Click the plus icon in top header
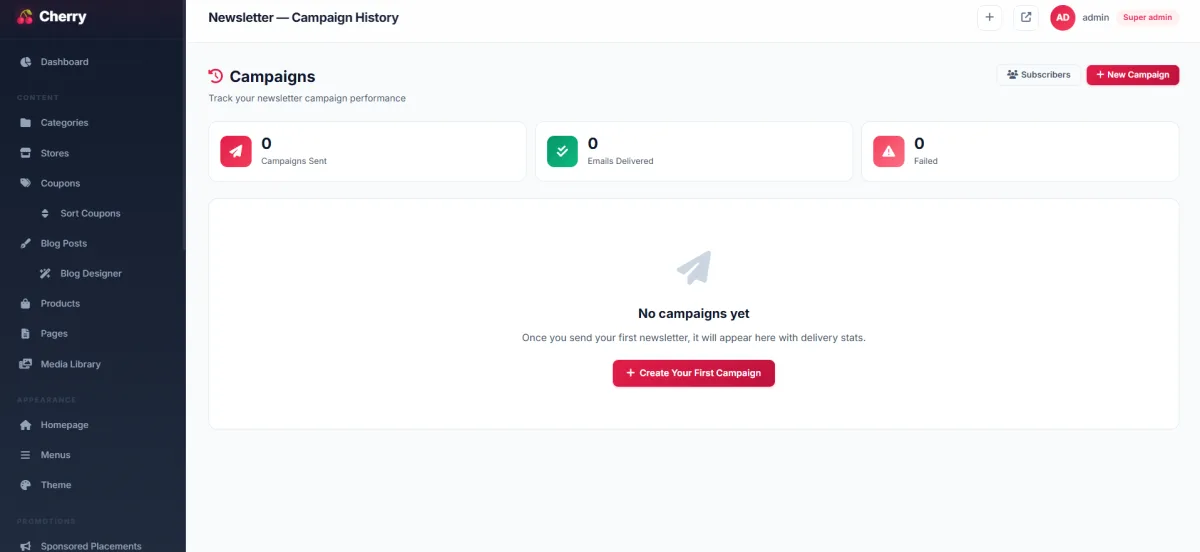Image resolution: width=1200 pixels, height=552 pixels. coord(989,17)
